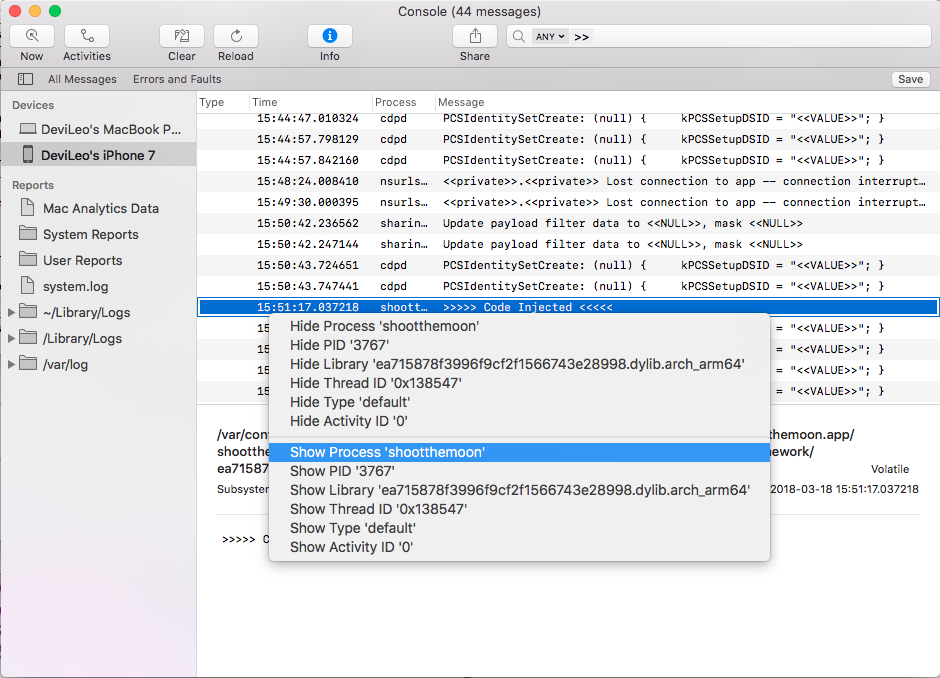Select the 15:48:24.008410 nsurls log row
The image size is (940, 678).
(568, 181)
